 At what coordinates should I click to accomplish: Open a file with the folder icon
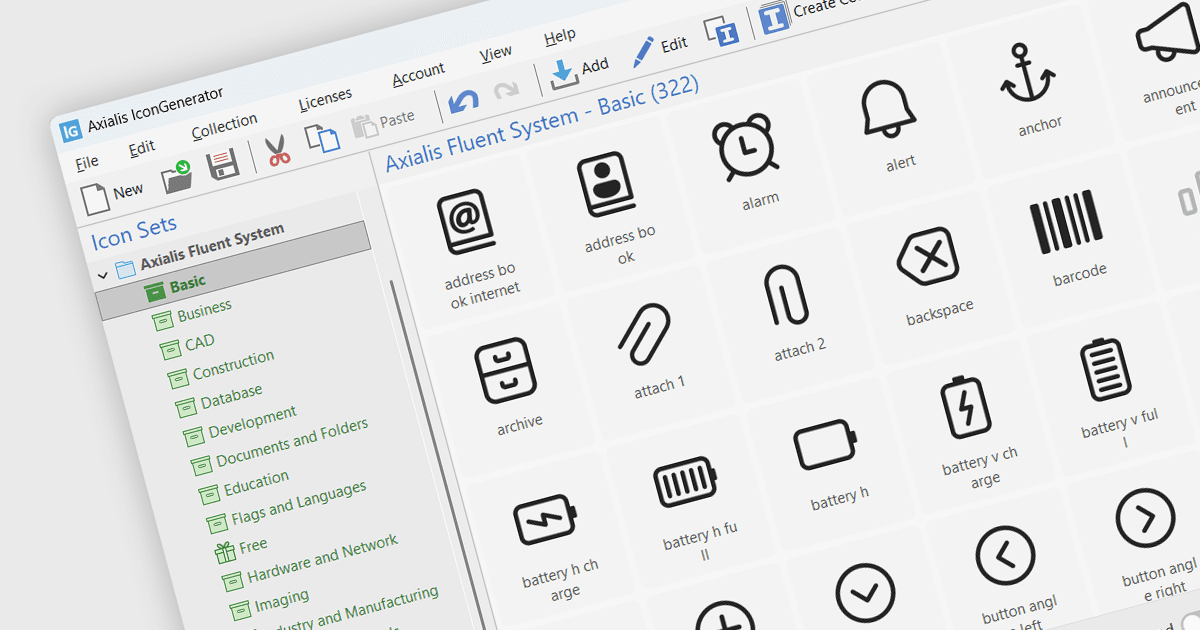tap(177, 179)
